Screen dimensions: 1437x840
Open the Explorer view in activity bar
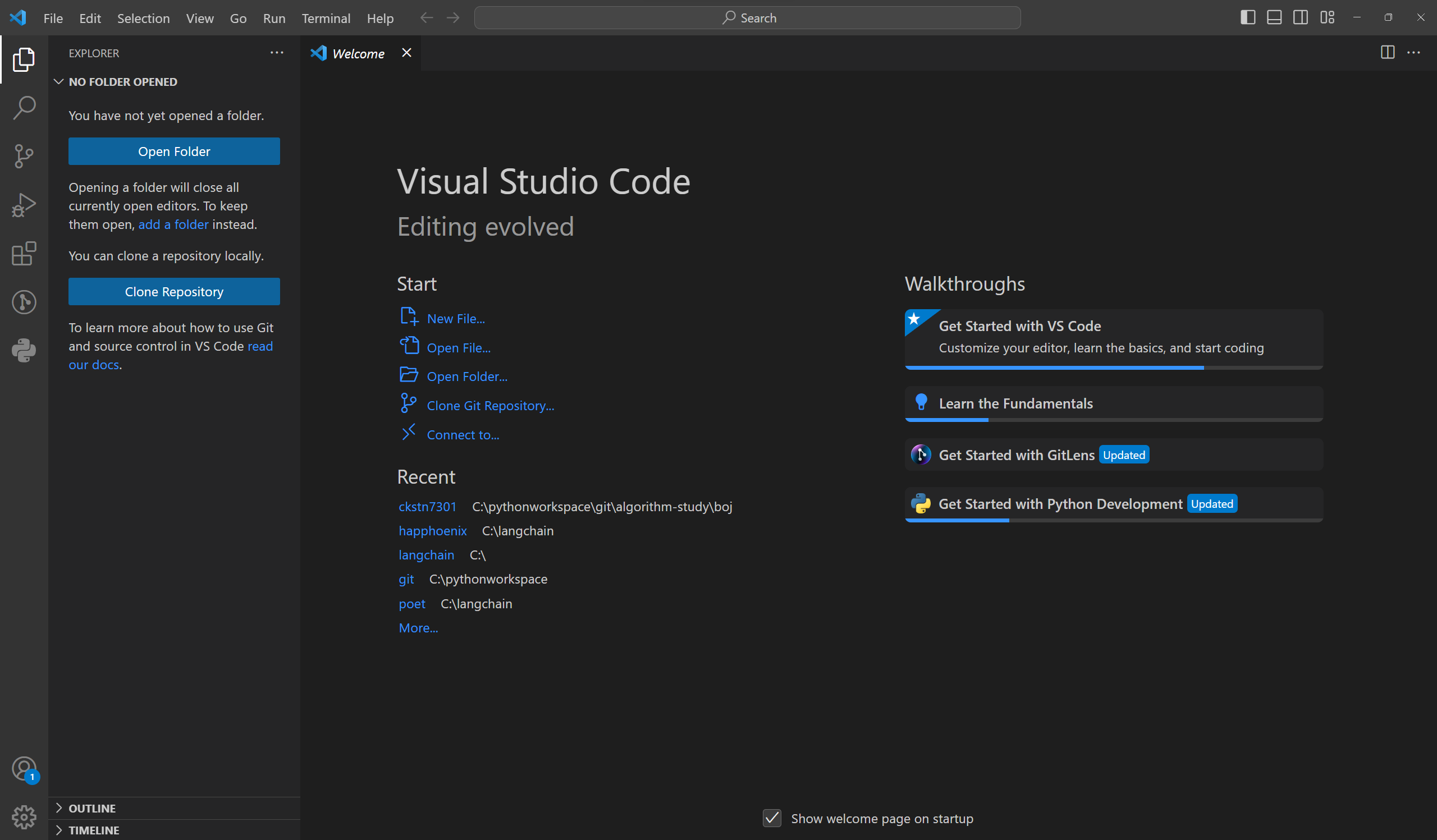24,59
